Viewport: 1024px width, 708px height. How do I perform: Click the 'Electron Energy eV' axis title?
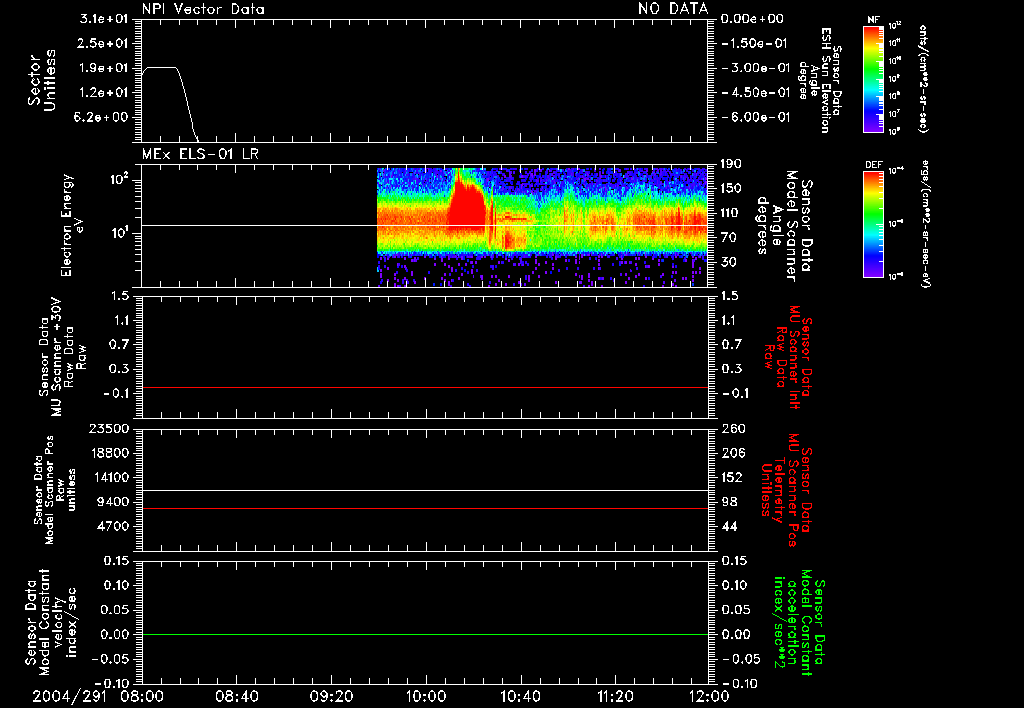click(72, 226)
